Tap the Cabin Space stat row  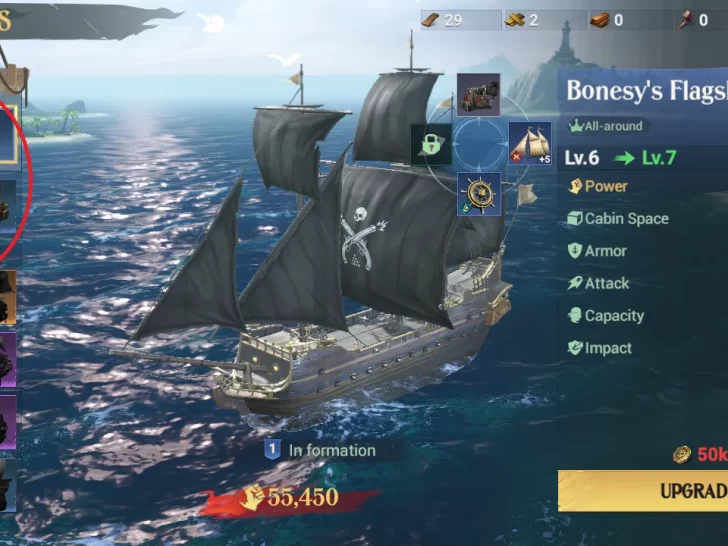click(643, 218)
